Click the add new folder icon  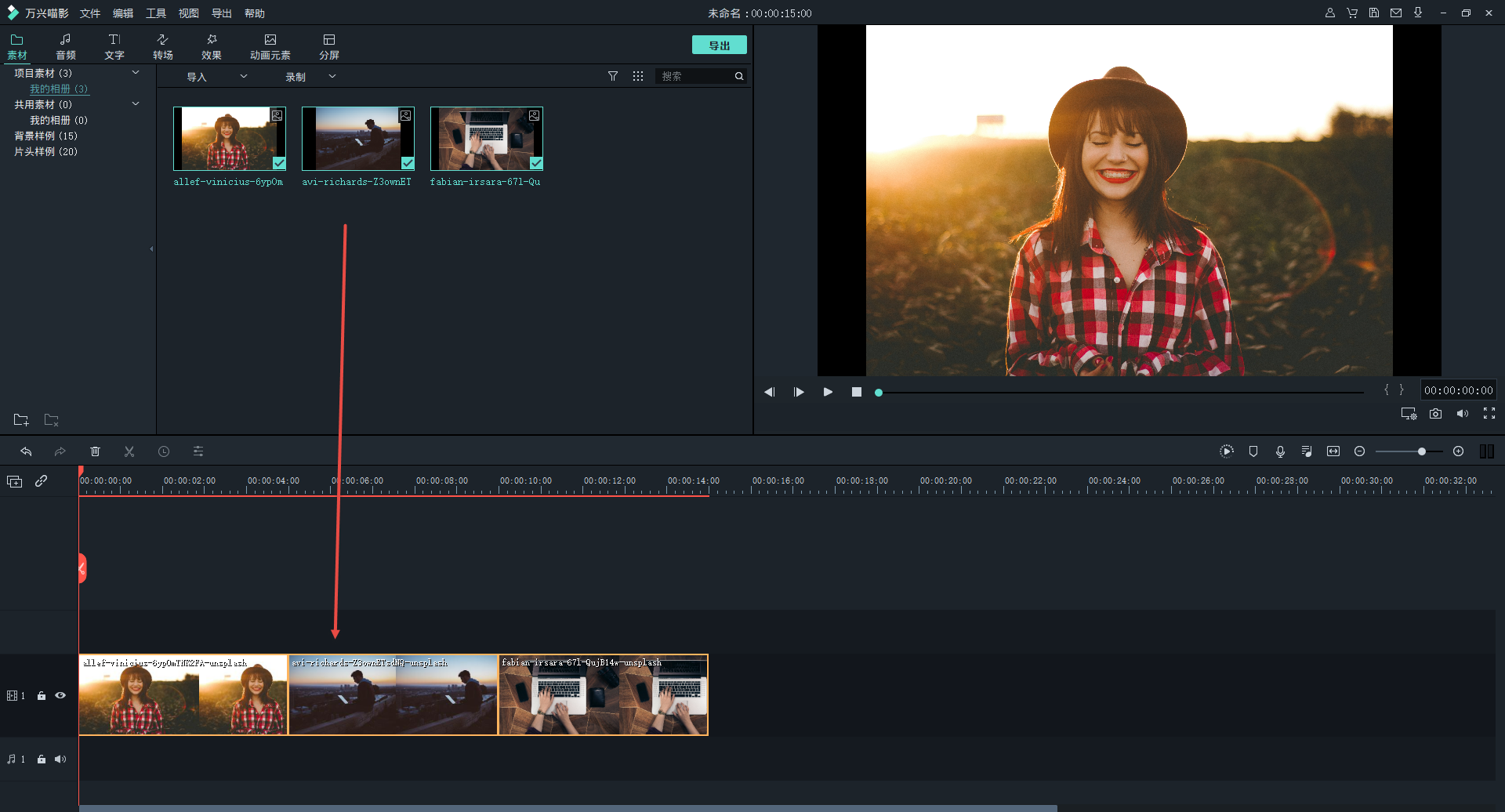click(21, 420)
